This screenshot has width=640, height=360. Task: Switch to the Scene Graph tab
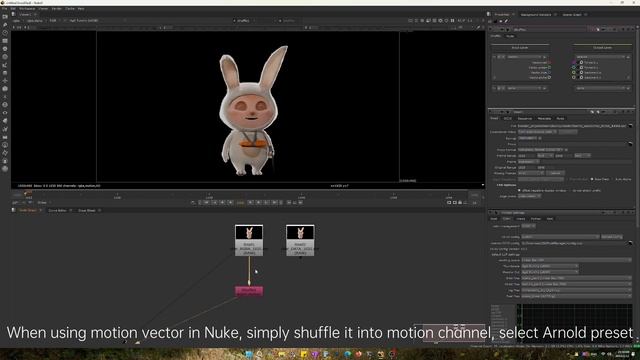coord(571,15)
